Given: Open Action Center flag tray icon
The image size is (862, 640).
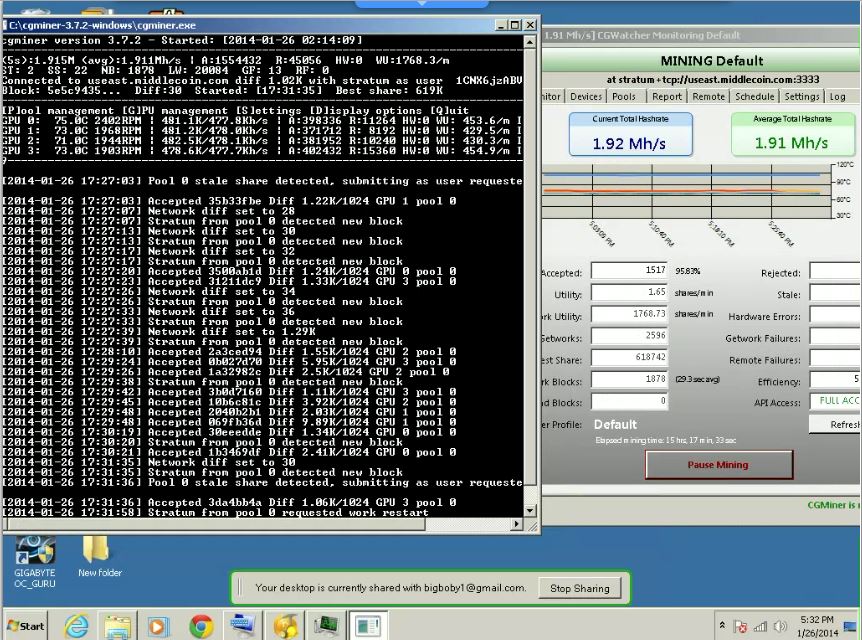Looking at the screenshot, I should click(x=741, y=626).
